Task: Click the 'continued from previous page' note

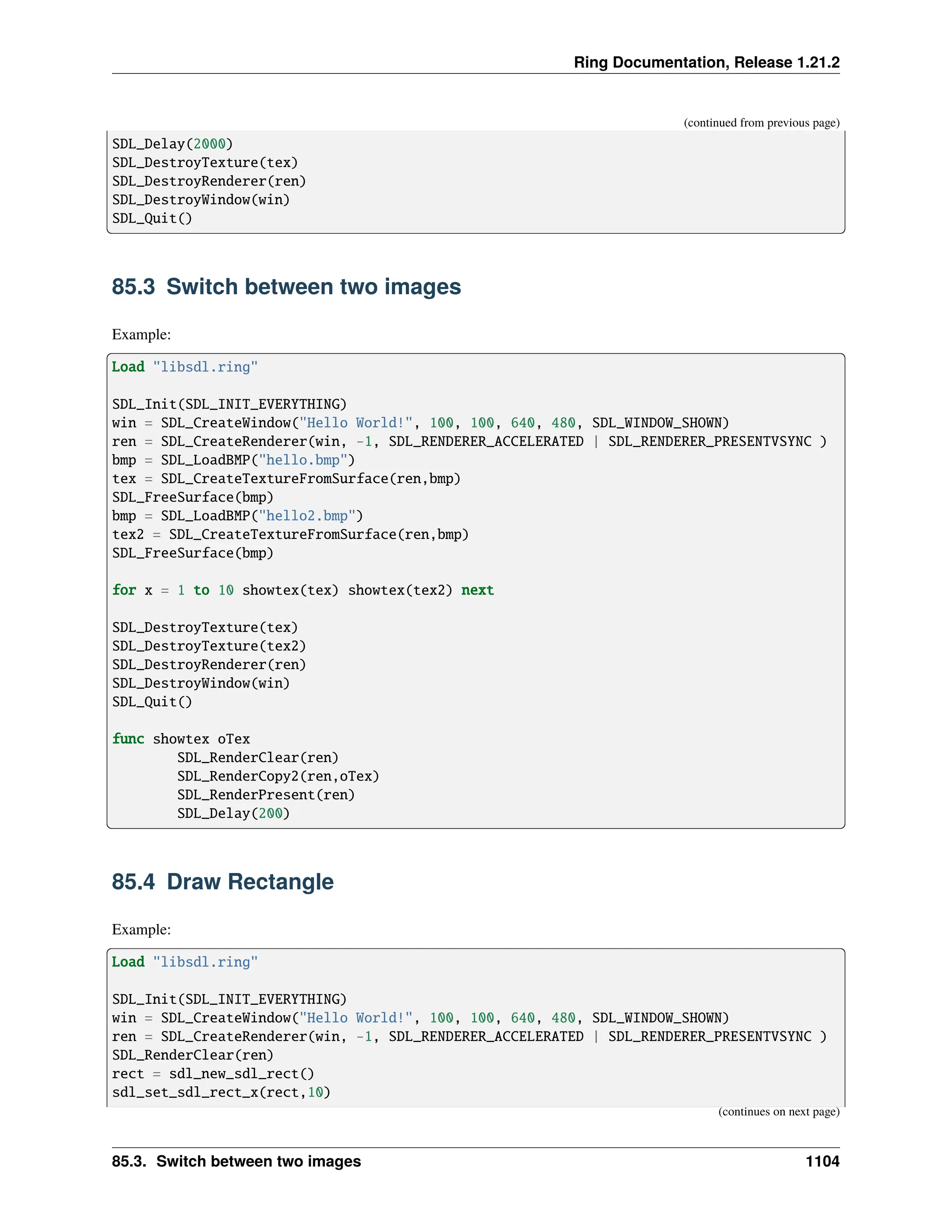Action: click(x=761, y=123)
